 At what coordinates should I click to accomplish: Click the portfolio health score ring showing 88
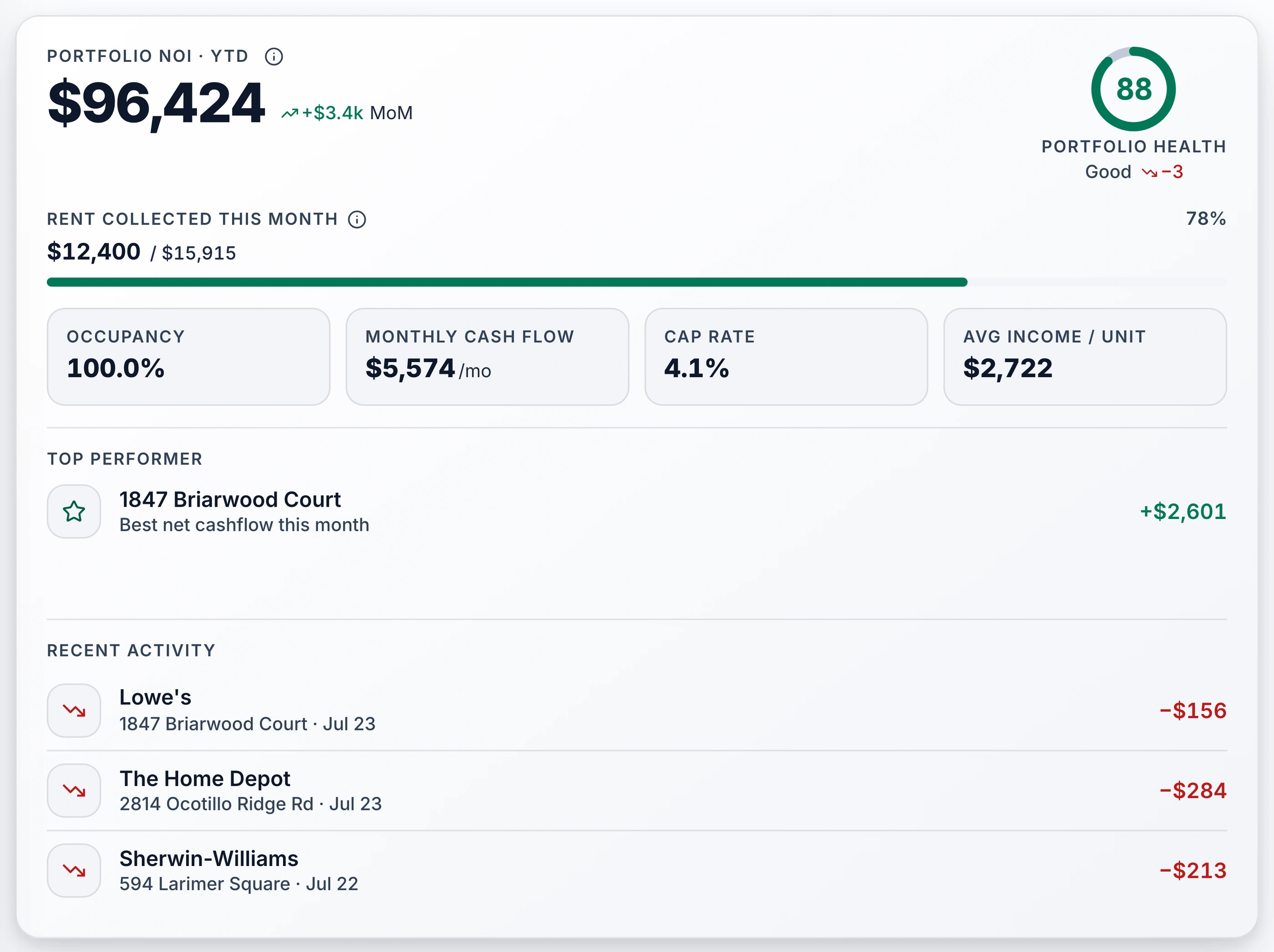pos(1133,89)
